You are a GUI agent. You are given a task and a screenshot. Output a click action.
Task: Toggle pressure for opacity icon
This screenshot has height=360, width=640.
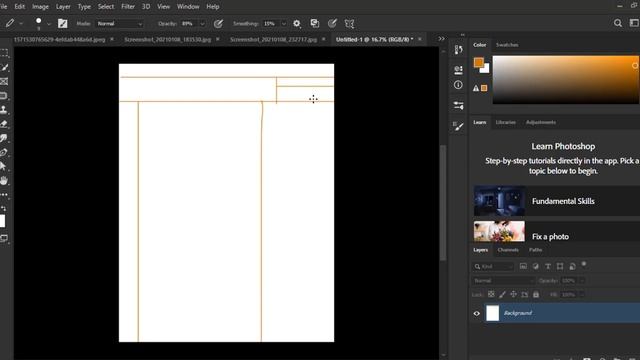218,24
